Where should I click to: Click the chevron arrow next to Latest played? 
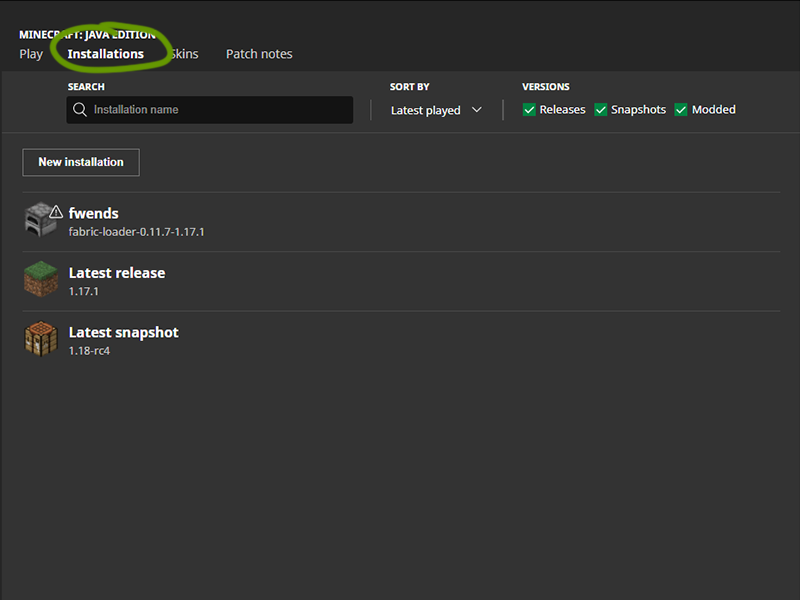pyautogui.click(x=476, y=110)
